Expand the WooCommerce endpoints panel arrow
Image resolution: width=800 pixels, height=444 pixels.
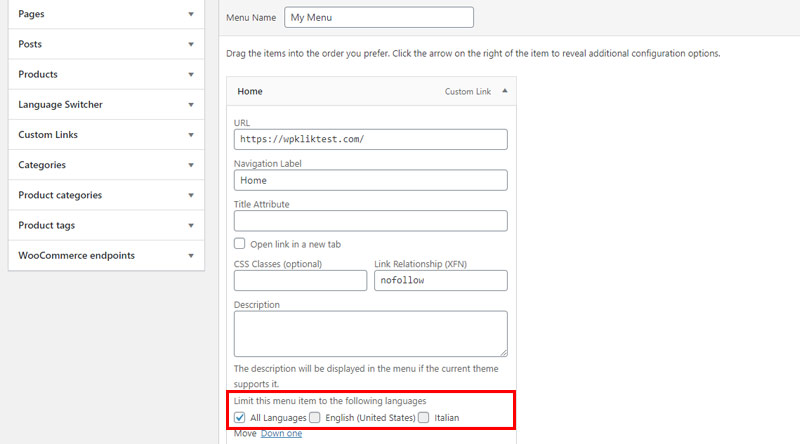click(191, 256)
